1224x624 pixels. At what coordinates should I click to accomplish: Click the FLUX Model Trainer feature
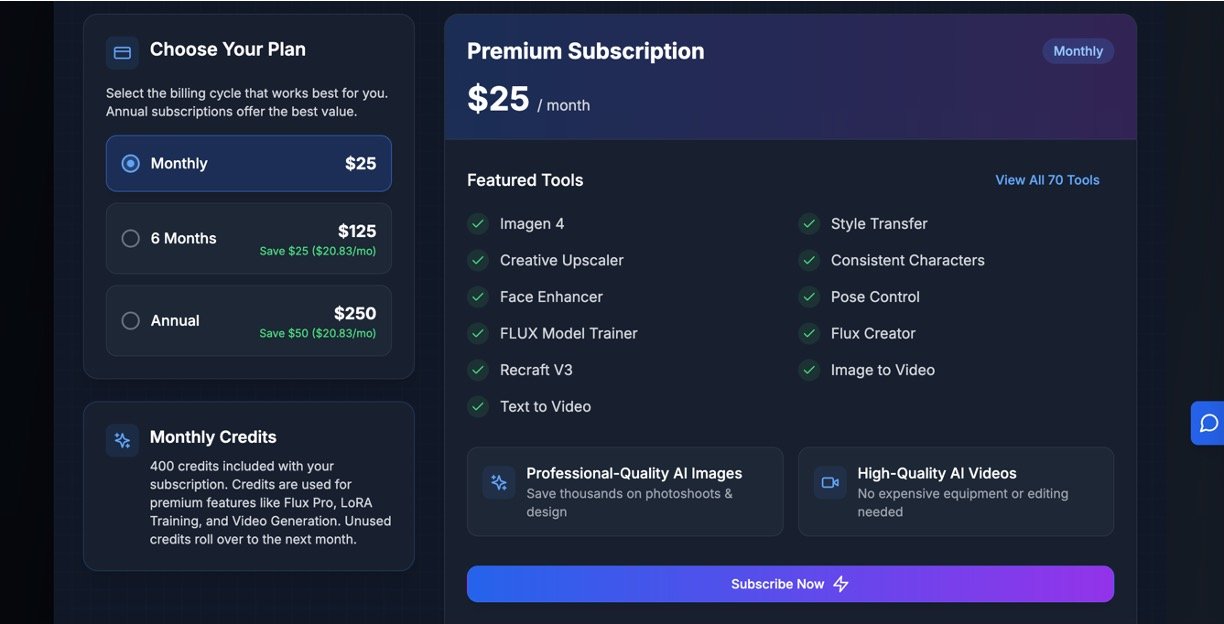click(x=568, y=334)
